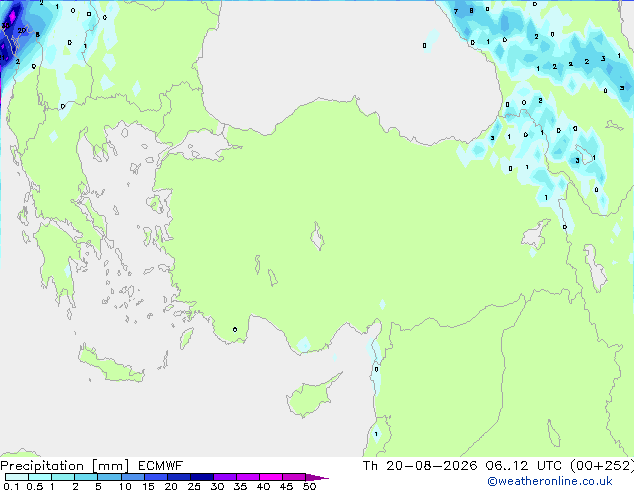Screen dimensions: 634x490
Task: Click the legend swatch between 5 and 10
Action: pos(109,477)
